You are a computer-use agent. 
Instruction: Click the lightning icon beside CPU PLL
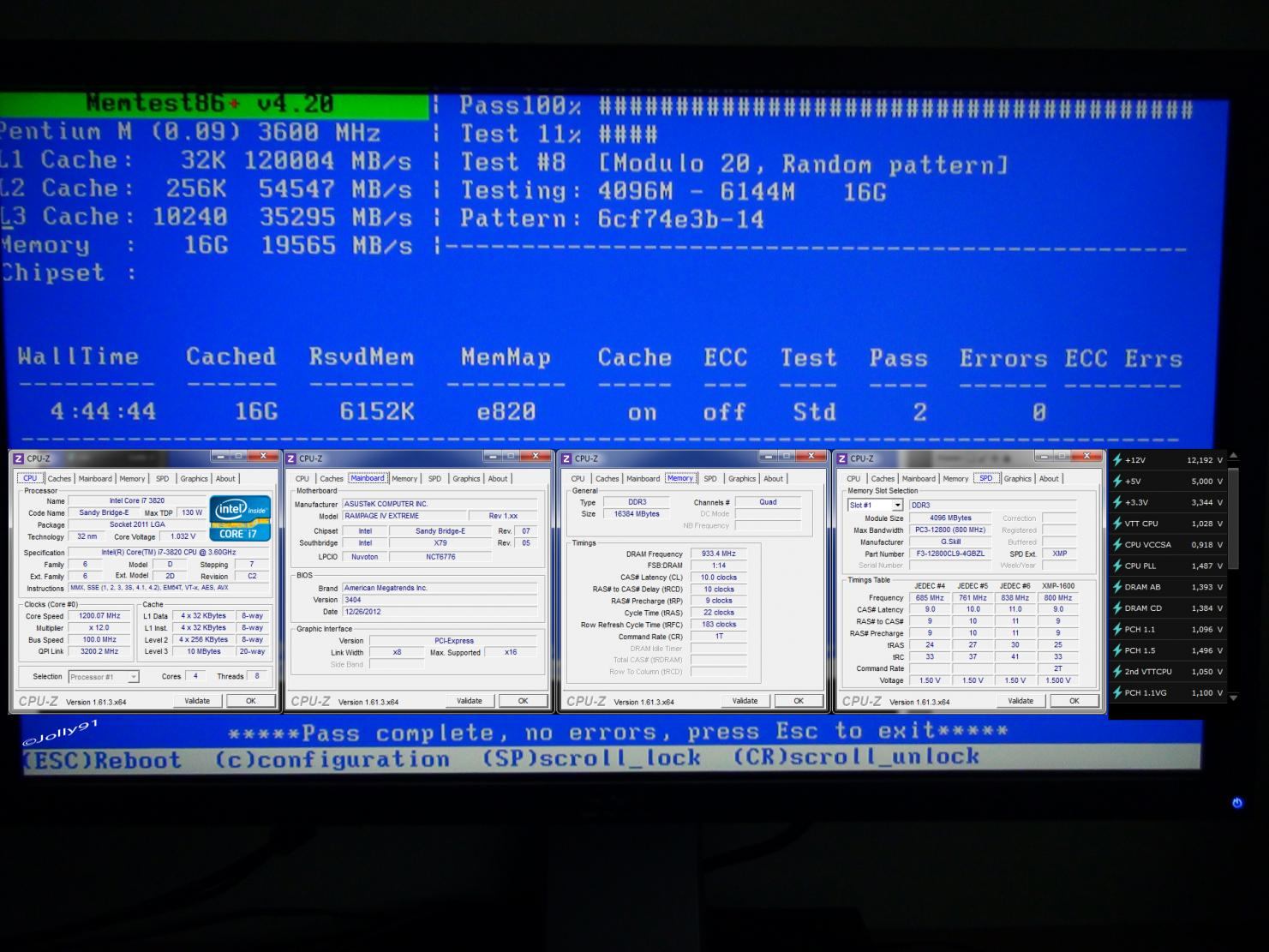pos(1117,566)
